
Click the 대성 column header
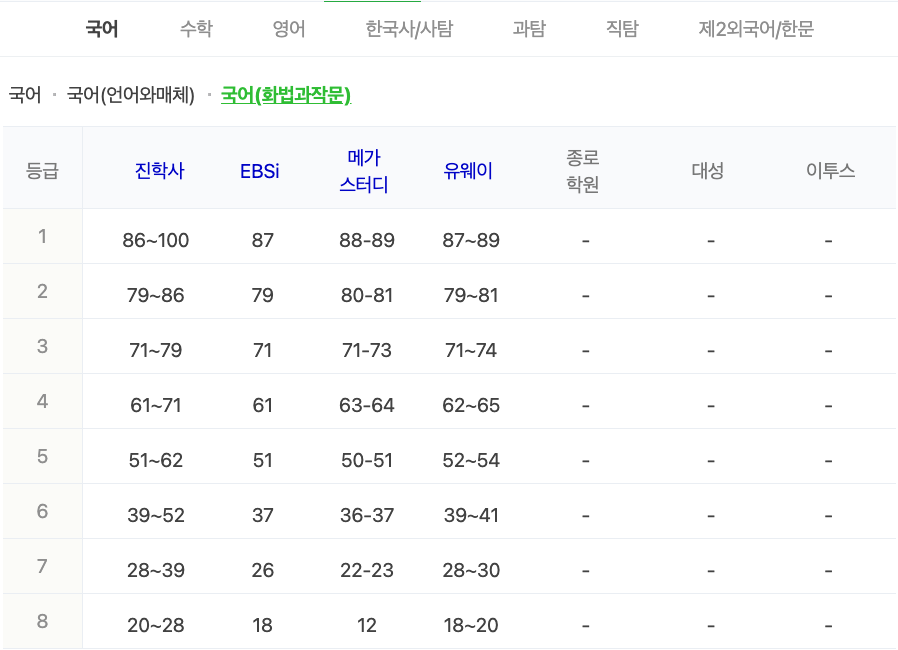[x=710, y=167]
